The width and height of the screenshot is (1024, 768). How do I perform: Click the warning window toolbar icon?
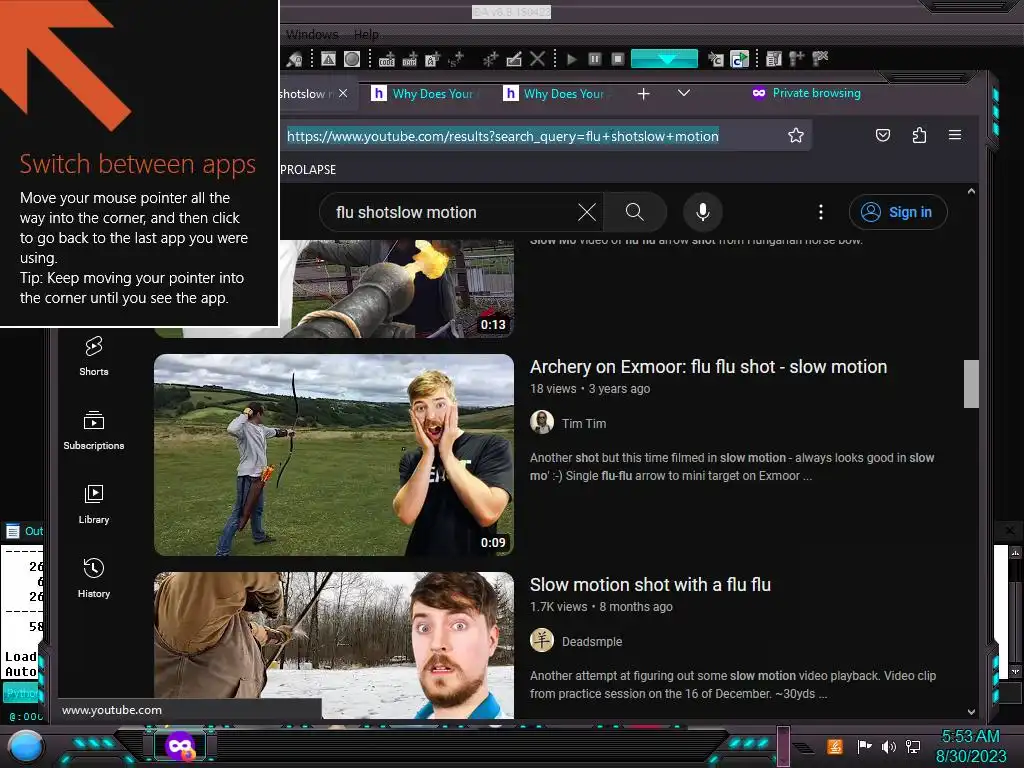(328, 59)
